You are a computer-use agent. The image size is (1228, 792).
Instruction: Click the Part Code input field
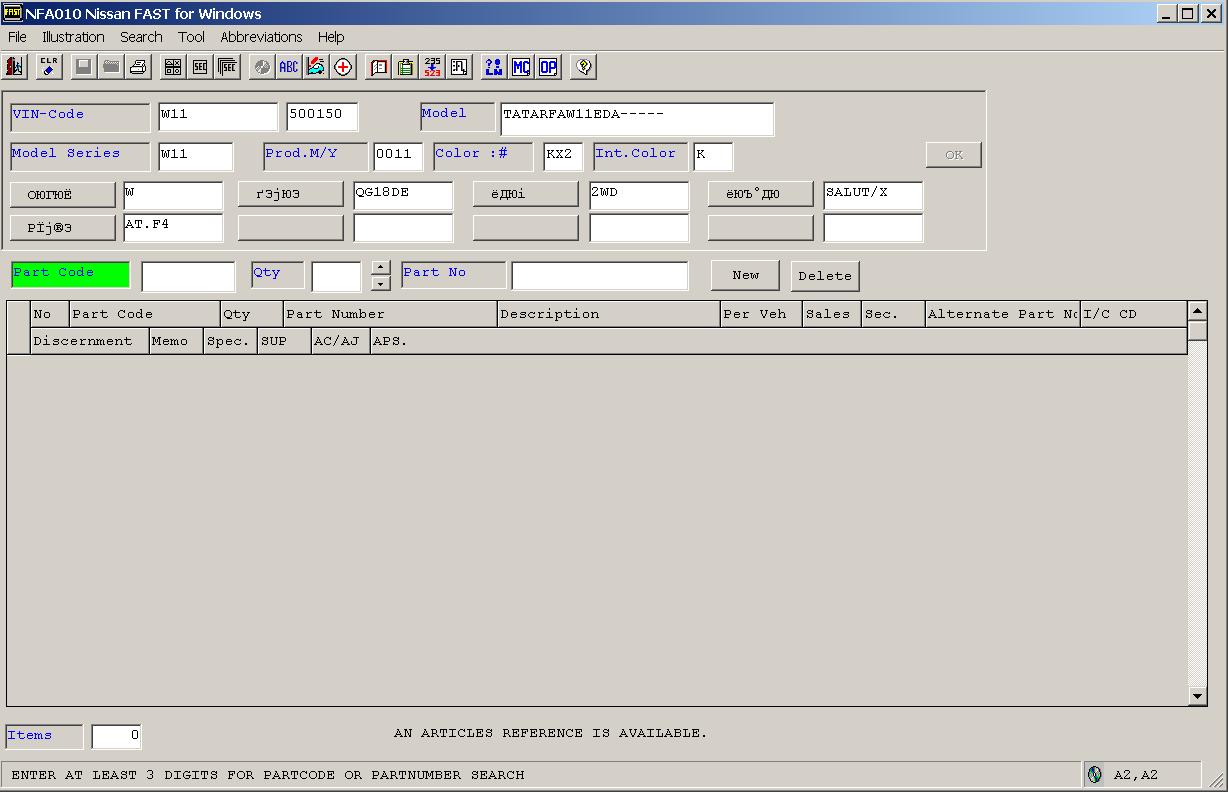pos(188,276)
